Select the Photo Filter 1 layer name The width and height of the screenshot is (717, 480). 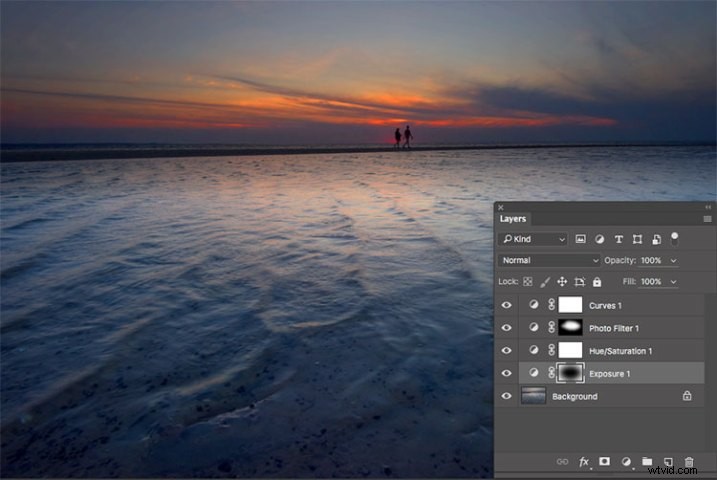tap(614, 329)
